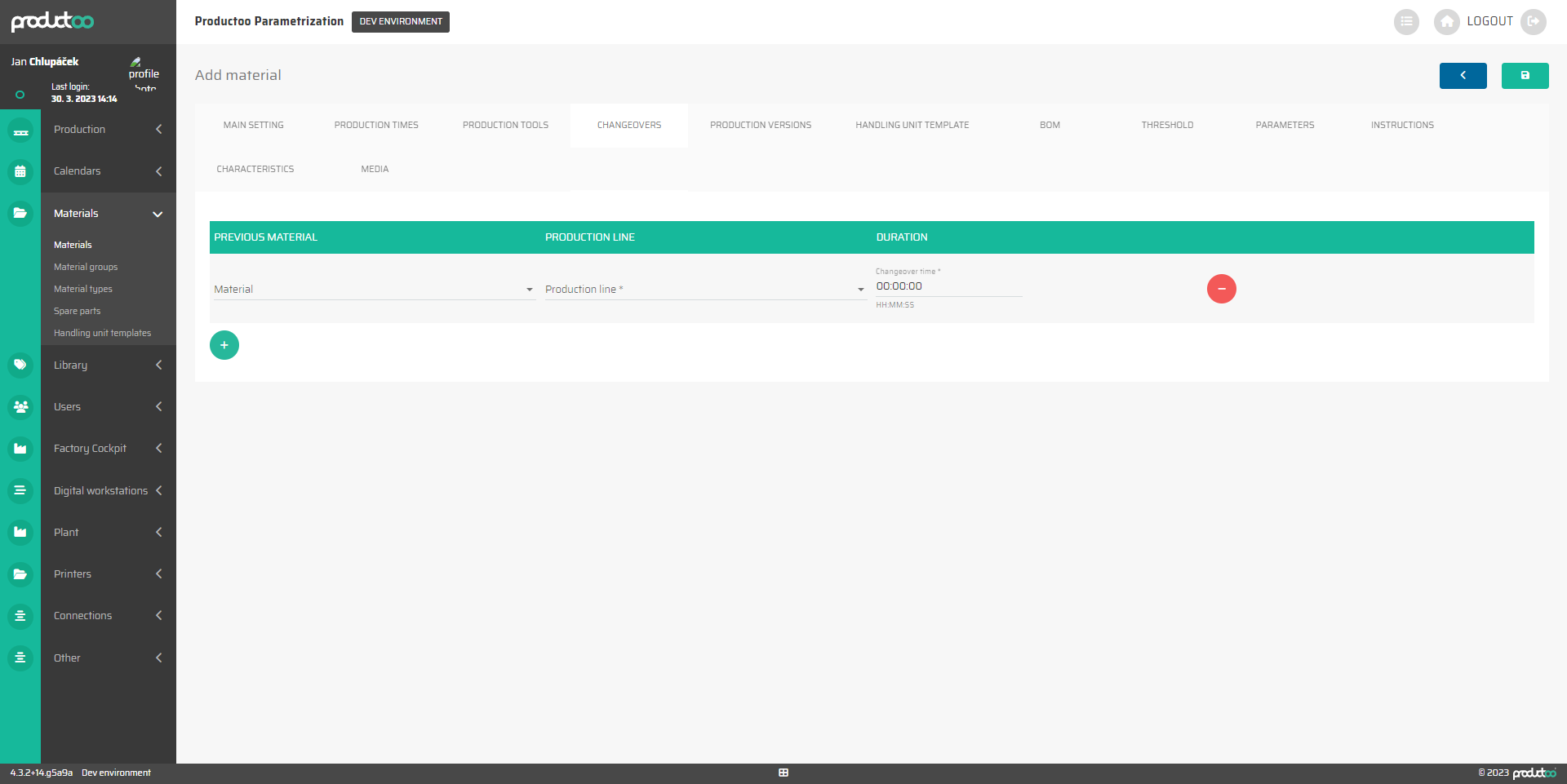Click the home icon in top bar

(1446, 21)
